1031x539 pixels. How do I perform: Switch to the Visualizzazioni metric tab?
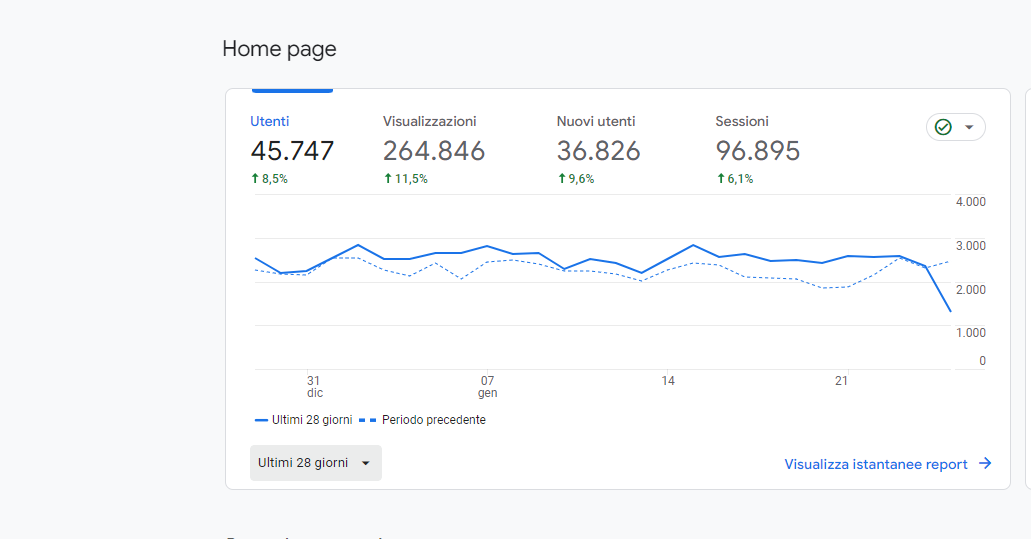pyautogui.click(x=429, y=121)
